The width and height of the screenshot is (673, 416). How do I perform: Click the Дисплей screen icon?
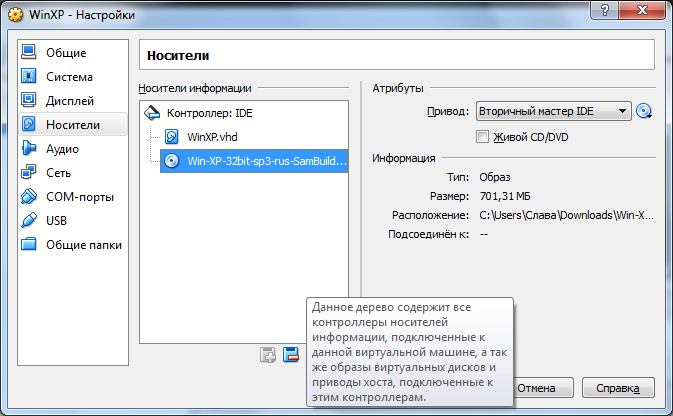(29, 100)
